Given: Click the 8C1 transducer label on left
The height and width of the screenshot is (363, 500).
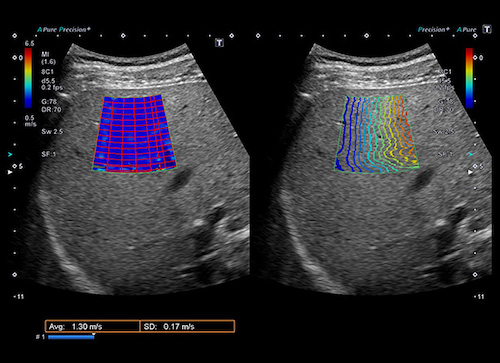Looking at the screenshot, I should 47,72.
